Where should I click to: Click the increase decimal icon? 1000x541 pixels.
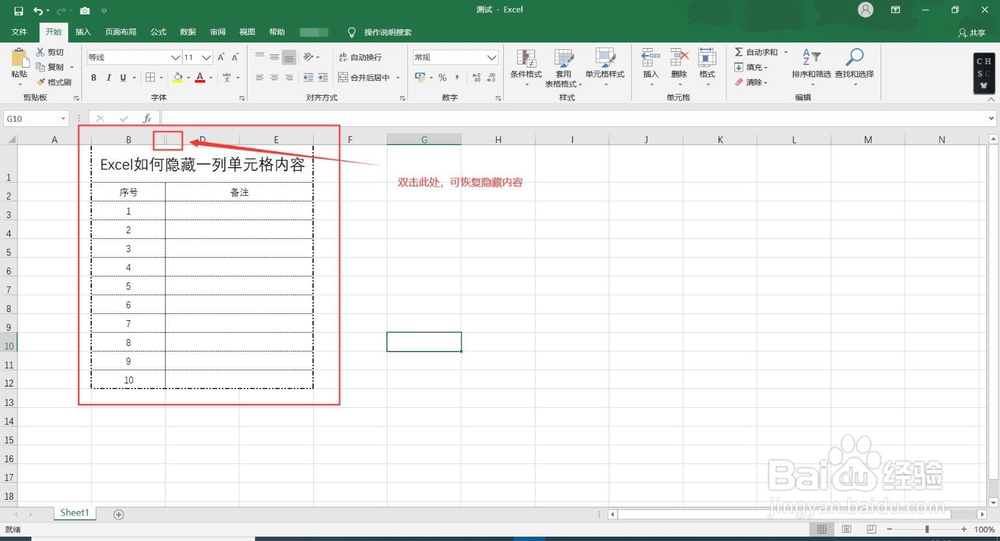pos(476,77)
